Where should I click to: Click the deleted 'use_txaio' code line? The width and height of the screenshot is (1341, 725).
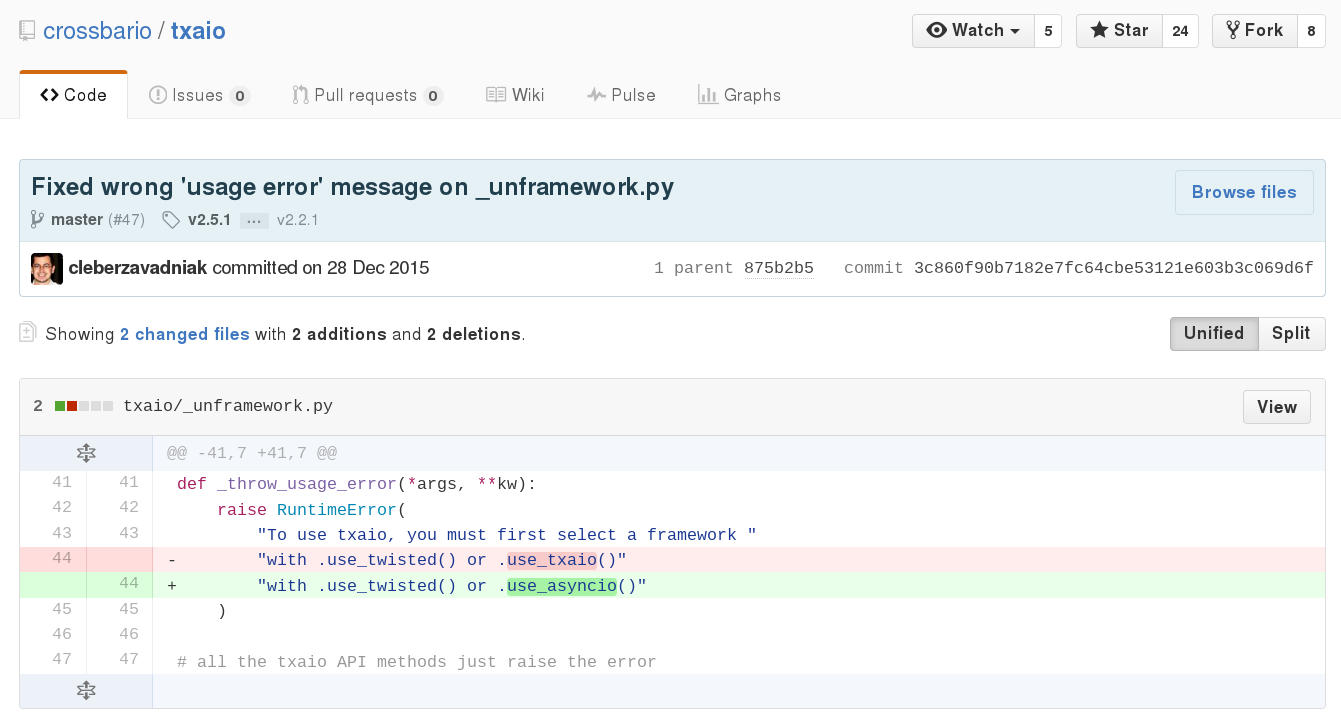click(739, 559)
